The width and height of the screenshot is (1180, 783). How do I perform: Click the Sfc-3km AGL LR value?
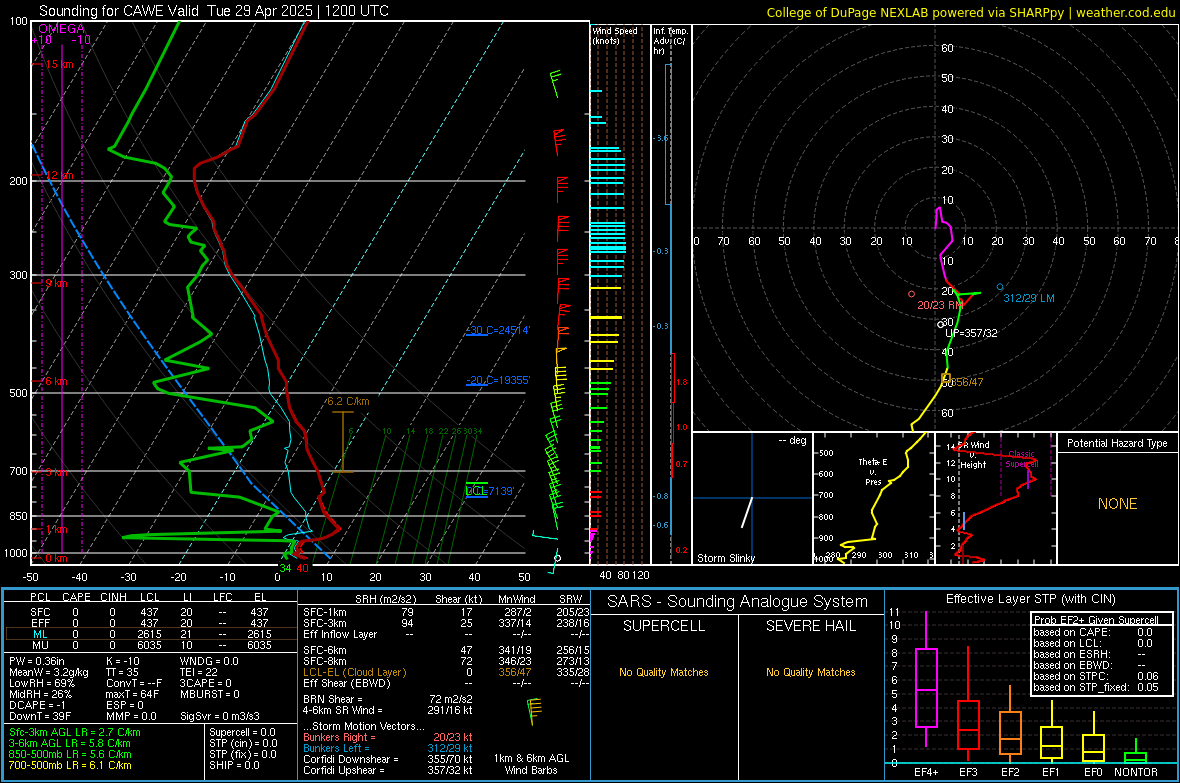click(x=75, y=733)
